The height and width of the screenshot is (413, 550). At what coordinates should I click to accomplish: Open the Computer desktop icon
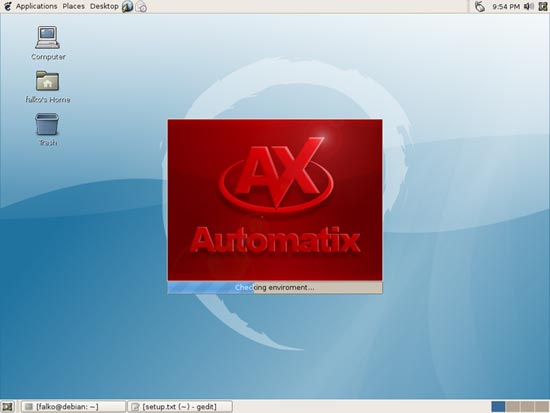(48, 43)
